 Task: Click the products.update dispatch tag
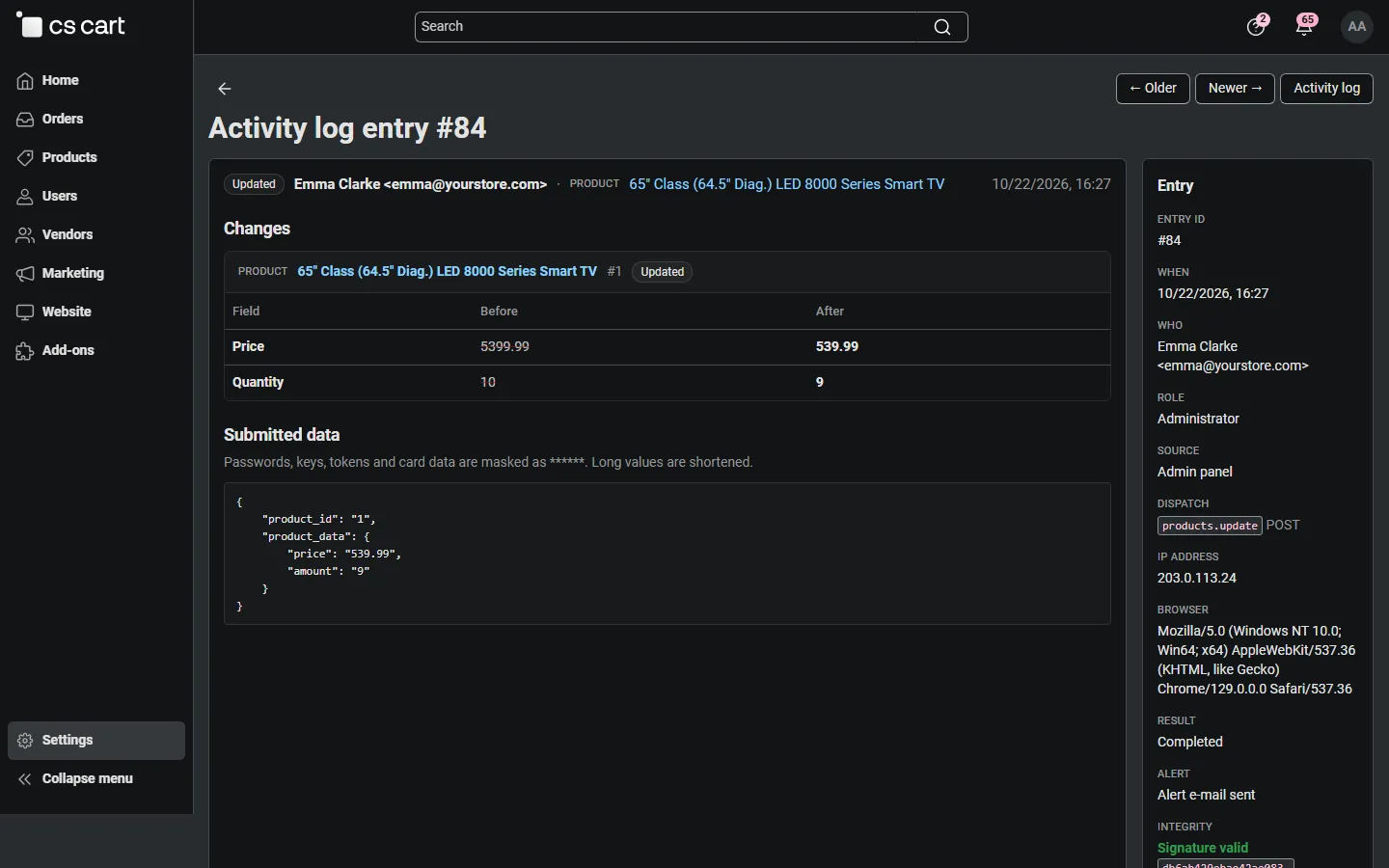[1210, 526]
